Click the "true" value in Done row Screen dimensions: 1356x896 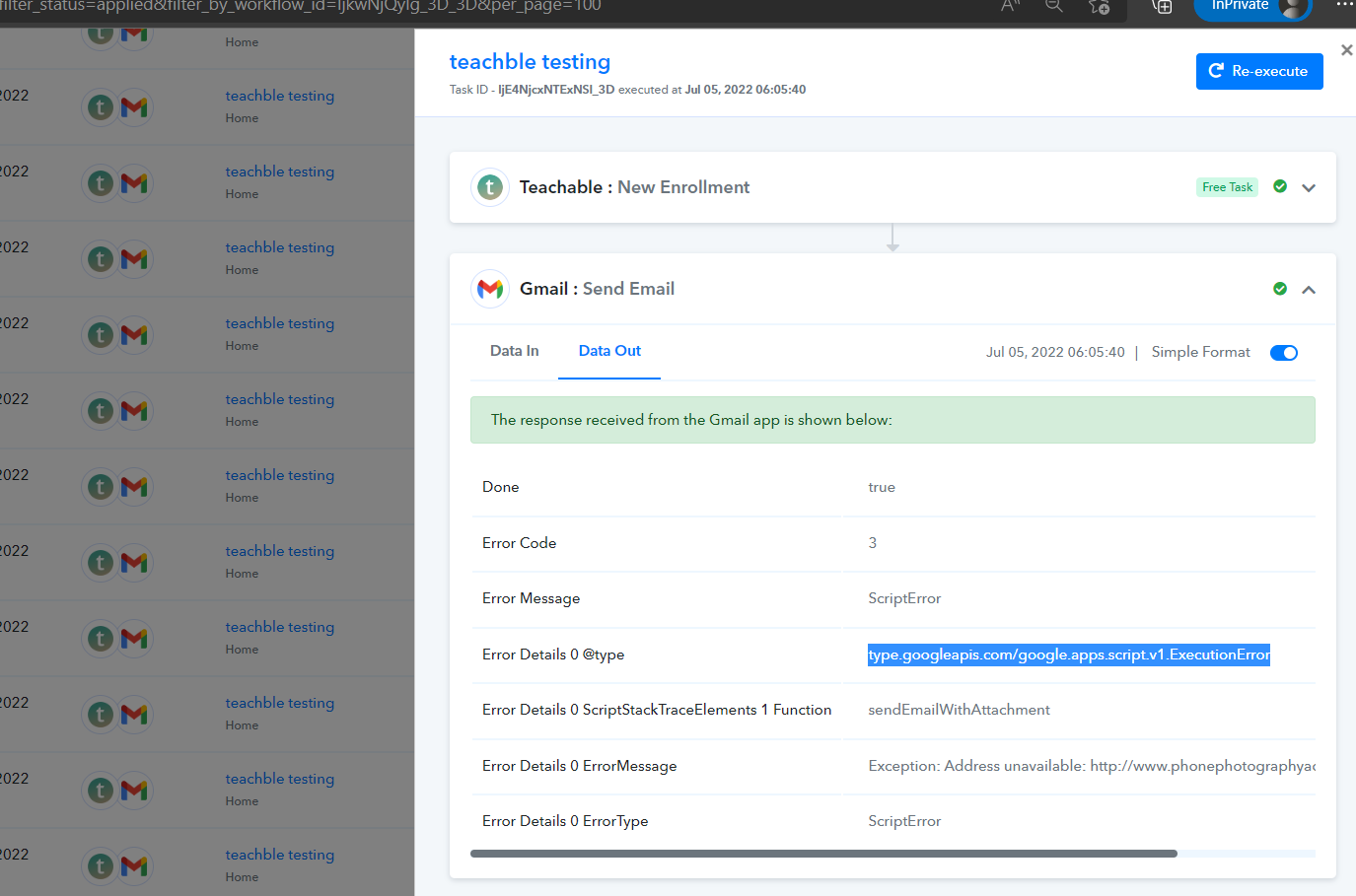point(882,487)
